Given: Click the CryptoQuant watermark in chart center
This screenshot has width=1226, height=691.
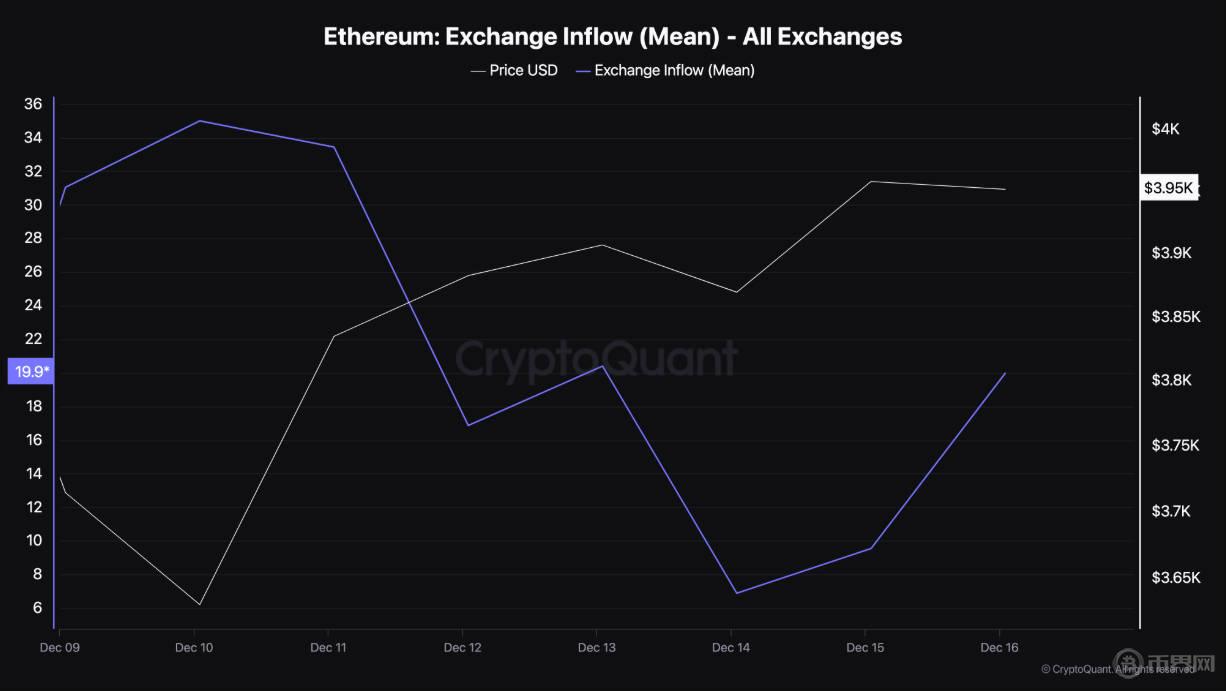Looking at the screenshot, I should (597, 358).
